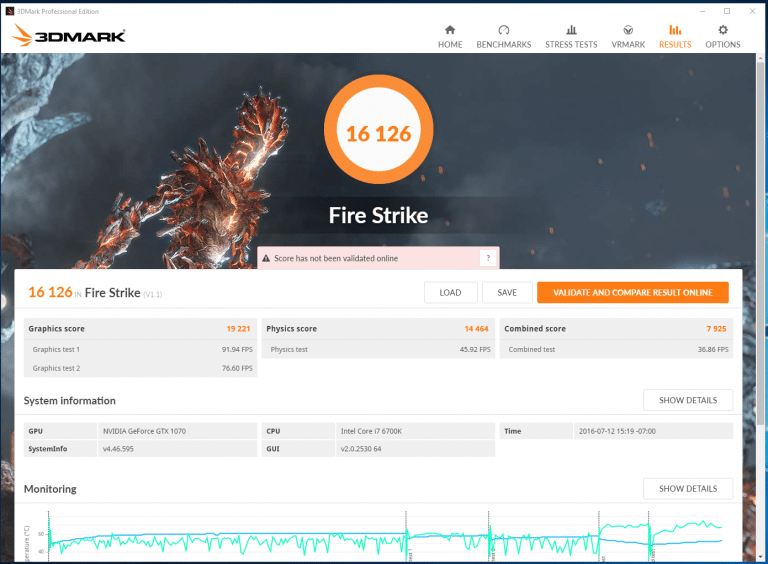Click the Graphics test 1 row
The height and width of the screenshot is (564, 768).
140,350
